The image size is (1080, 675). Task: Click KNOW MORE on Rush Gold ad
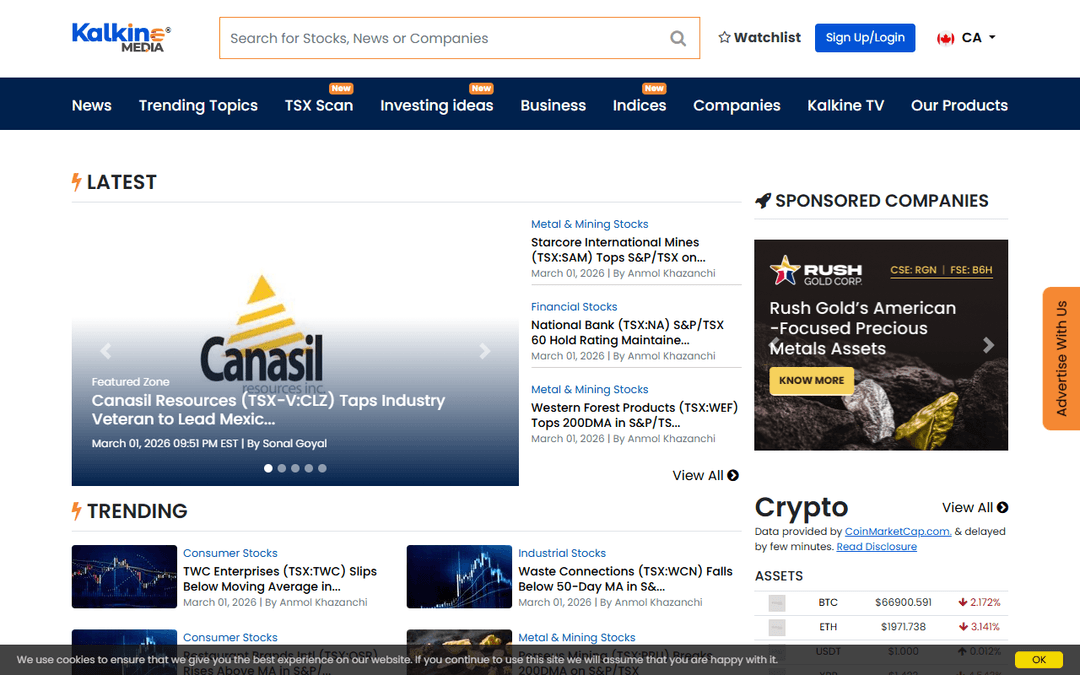[811, 380]
